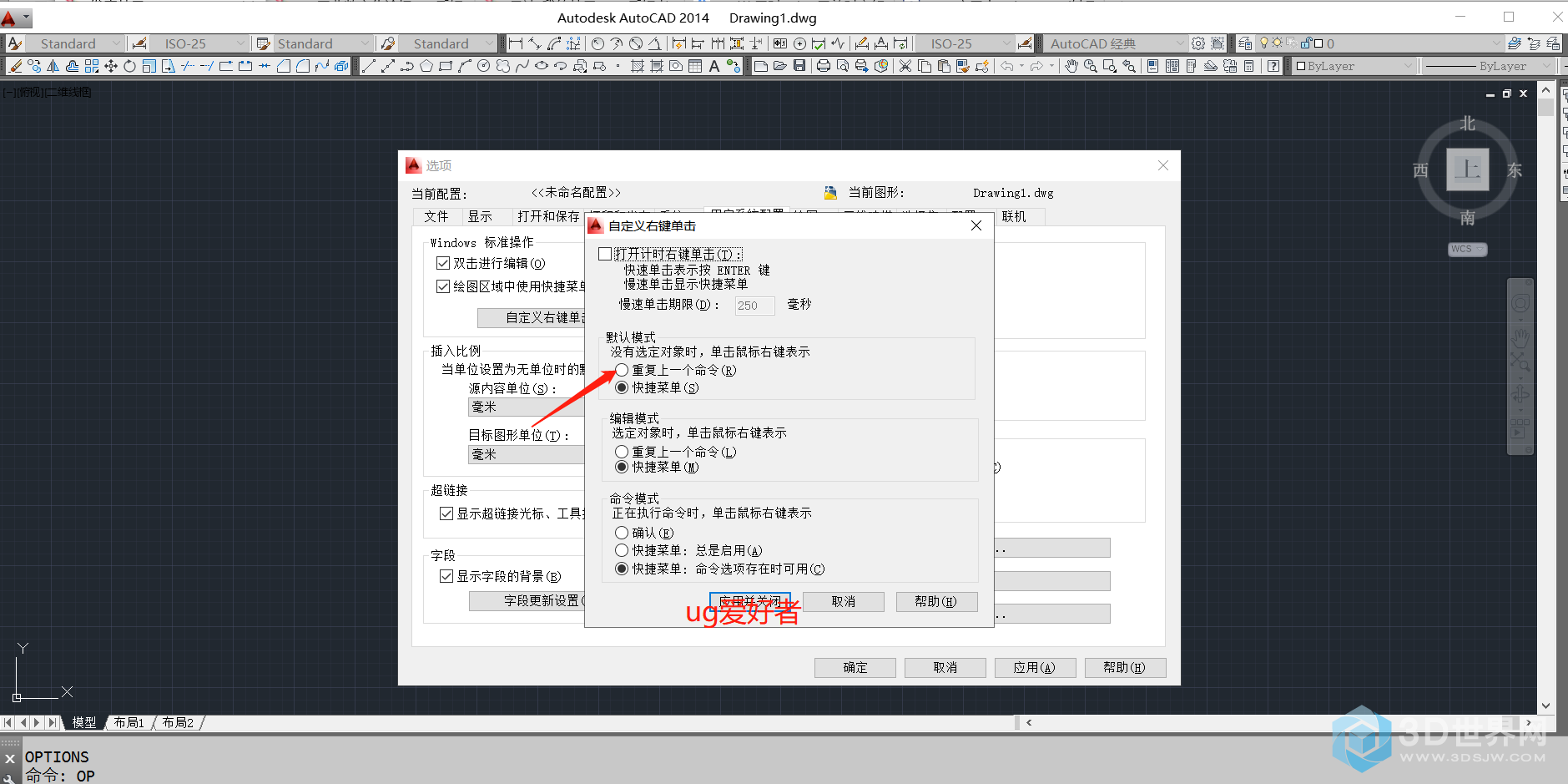Click 取消 in 自定义右键单击 dialog

[x=843, y=601]
